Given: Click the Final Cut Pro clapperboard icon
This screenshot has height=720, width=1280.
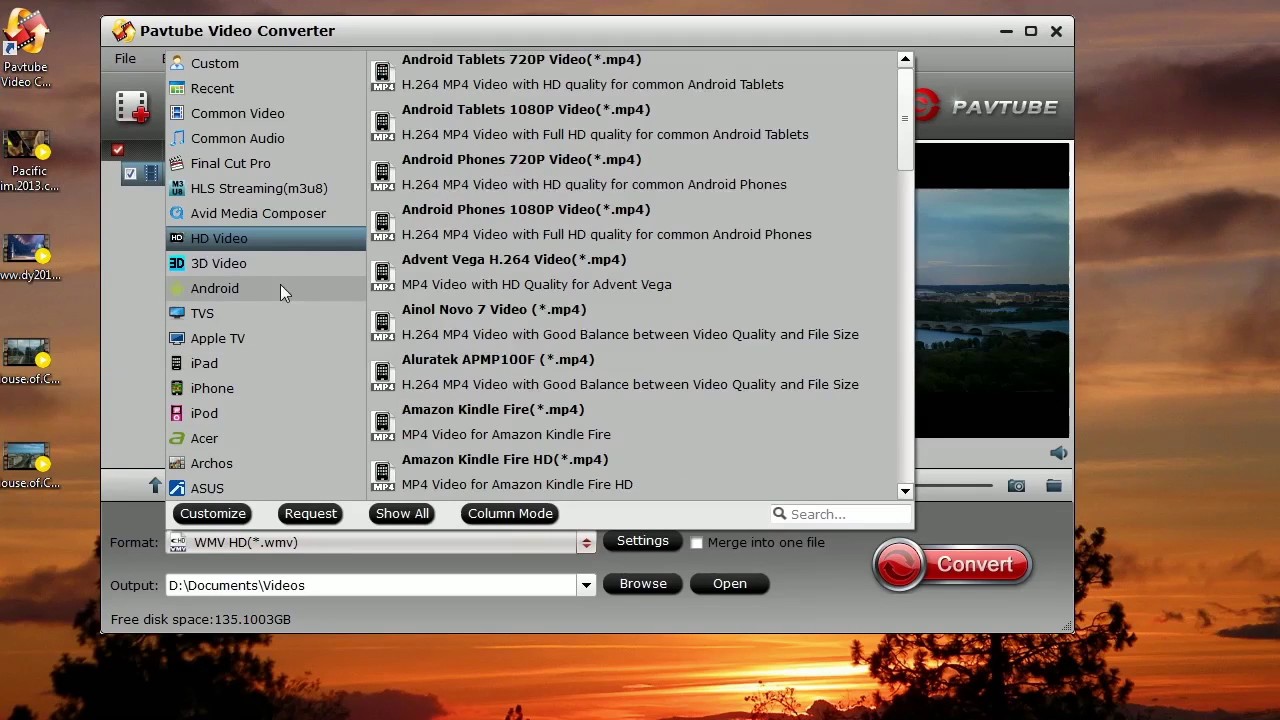Looking at the screenshot, I should click(177, 163).
